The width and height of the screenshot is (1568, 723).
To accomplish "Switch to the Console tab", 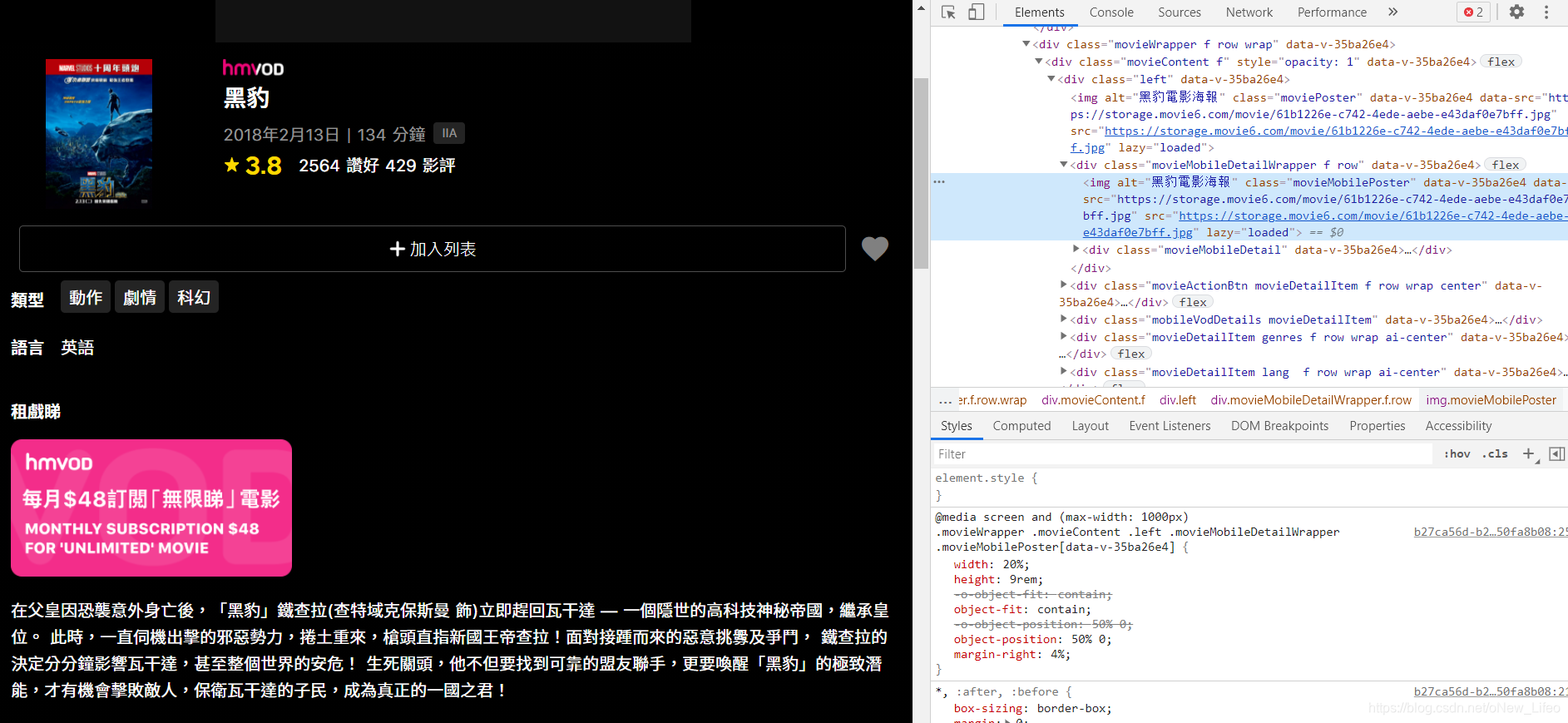I will coord(1111,12).
